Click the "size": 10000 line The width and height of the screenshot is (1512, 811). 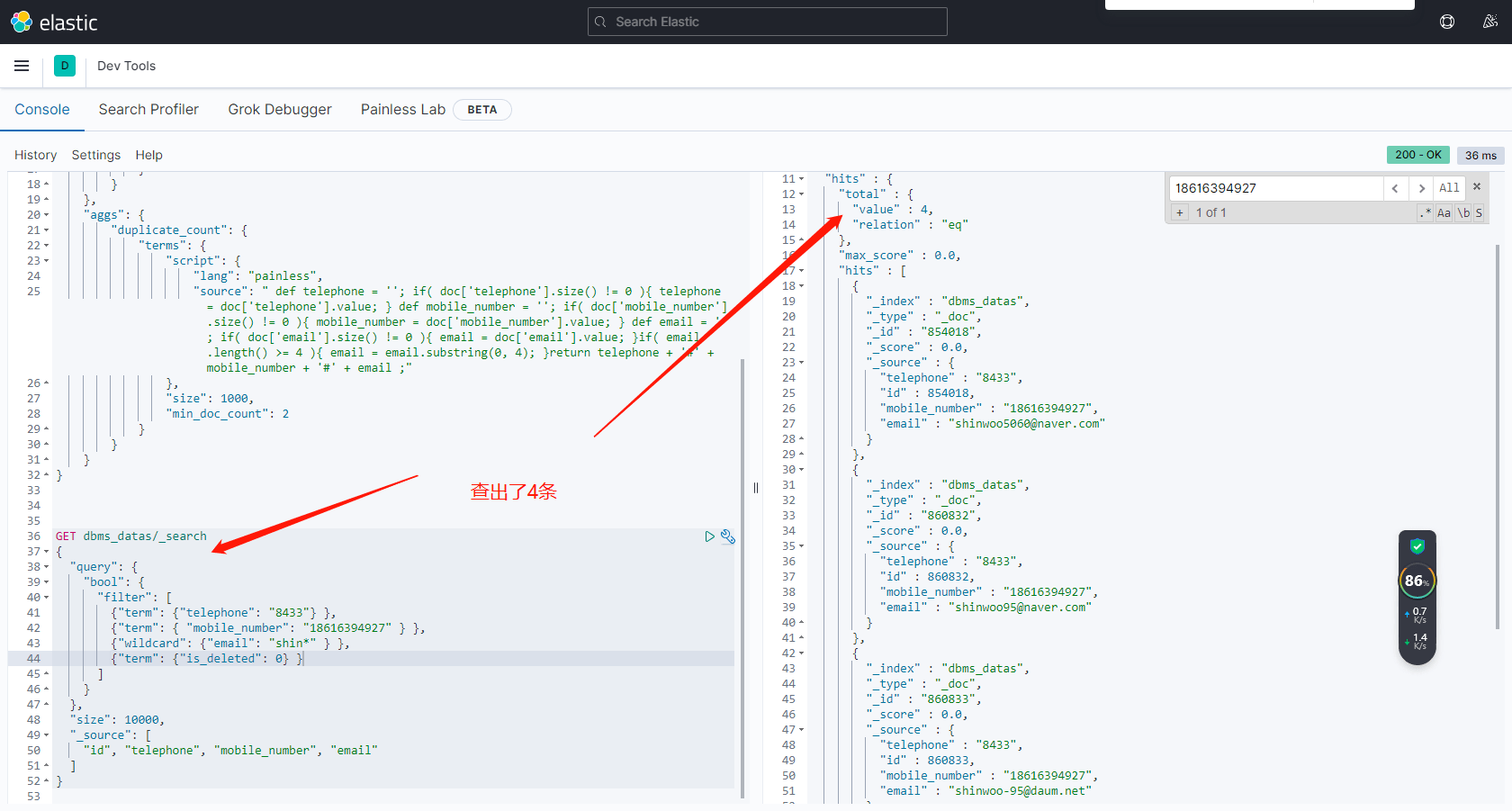[117, 720]
